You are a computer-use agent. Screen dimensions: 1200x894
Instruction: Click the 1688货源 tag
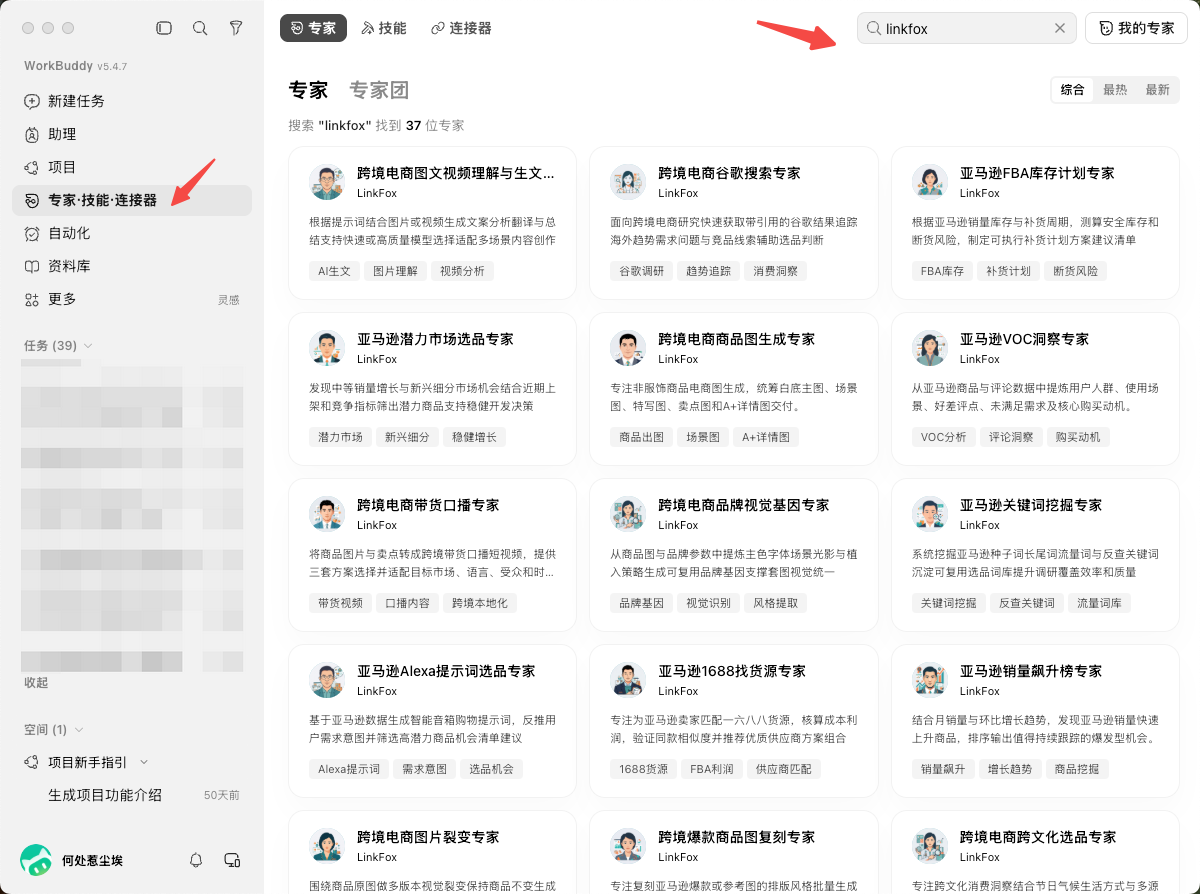[643, 769]
